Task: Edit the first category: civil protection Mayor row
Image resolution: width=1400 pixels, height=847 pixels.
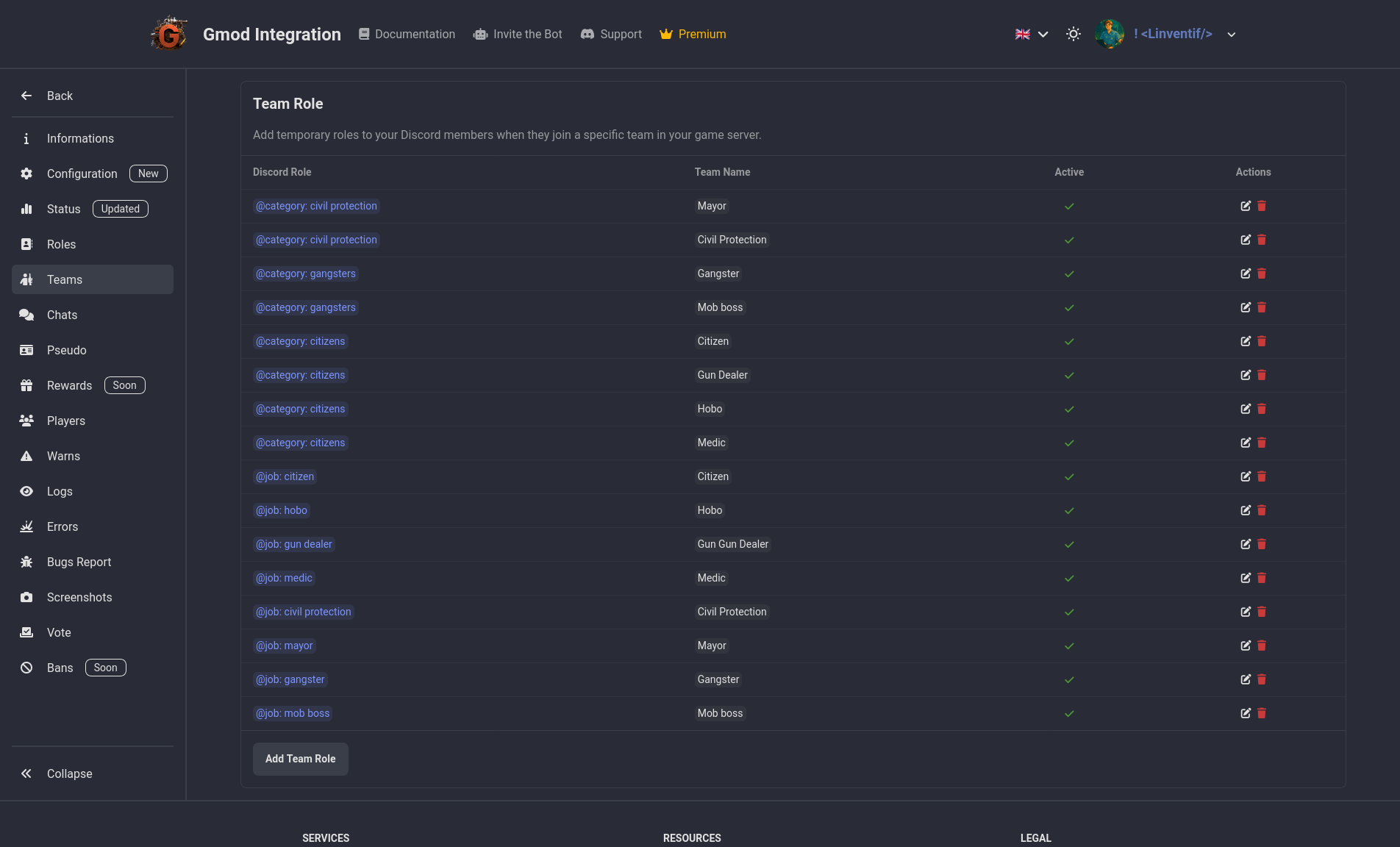Action: [1245, 206]
